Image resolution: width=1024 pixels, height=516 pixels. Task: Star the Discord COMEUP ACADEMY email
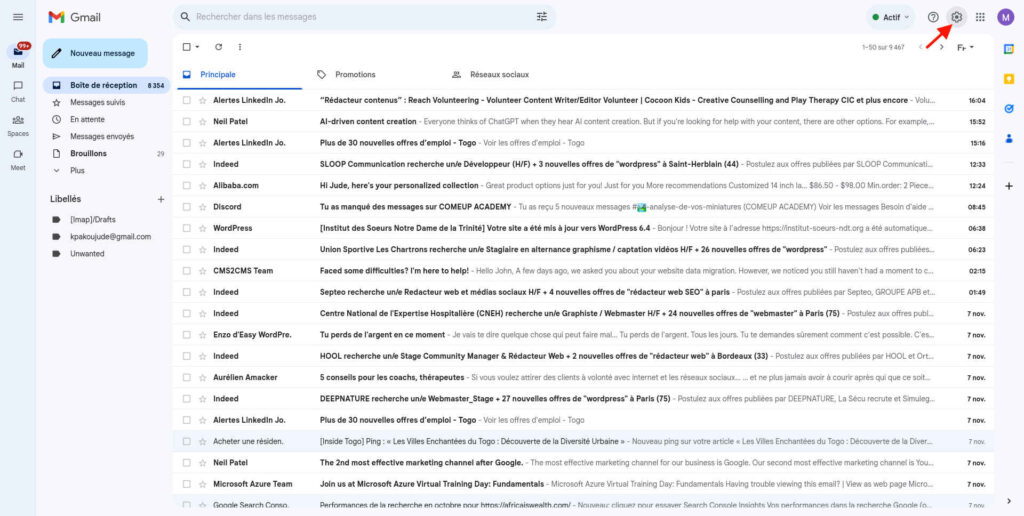[202, 207]
